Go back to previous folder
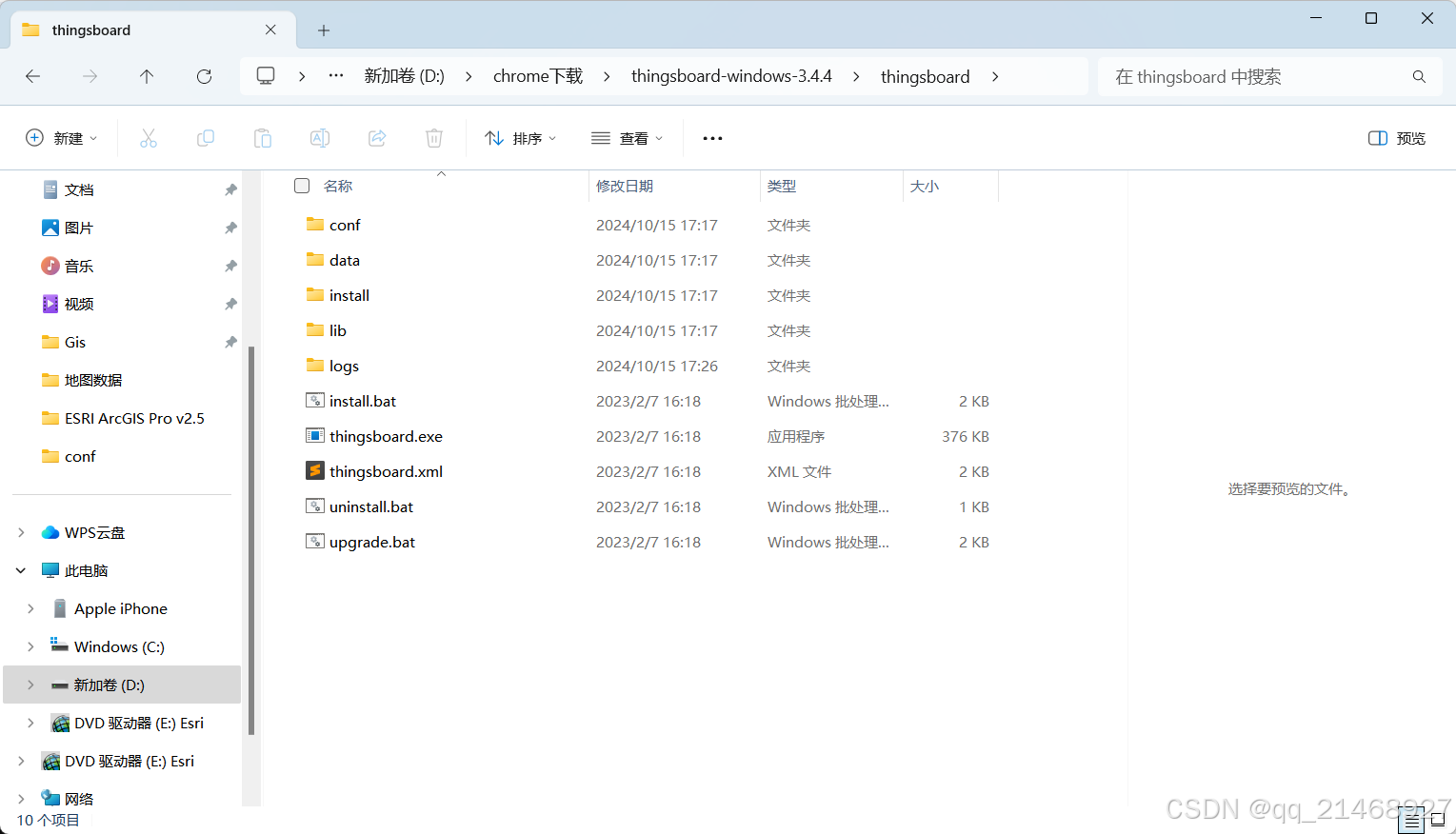 33,76
